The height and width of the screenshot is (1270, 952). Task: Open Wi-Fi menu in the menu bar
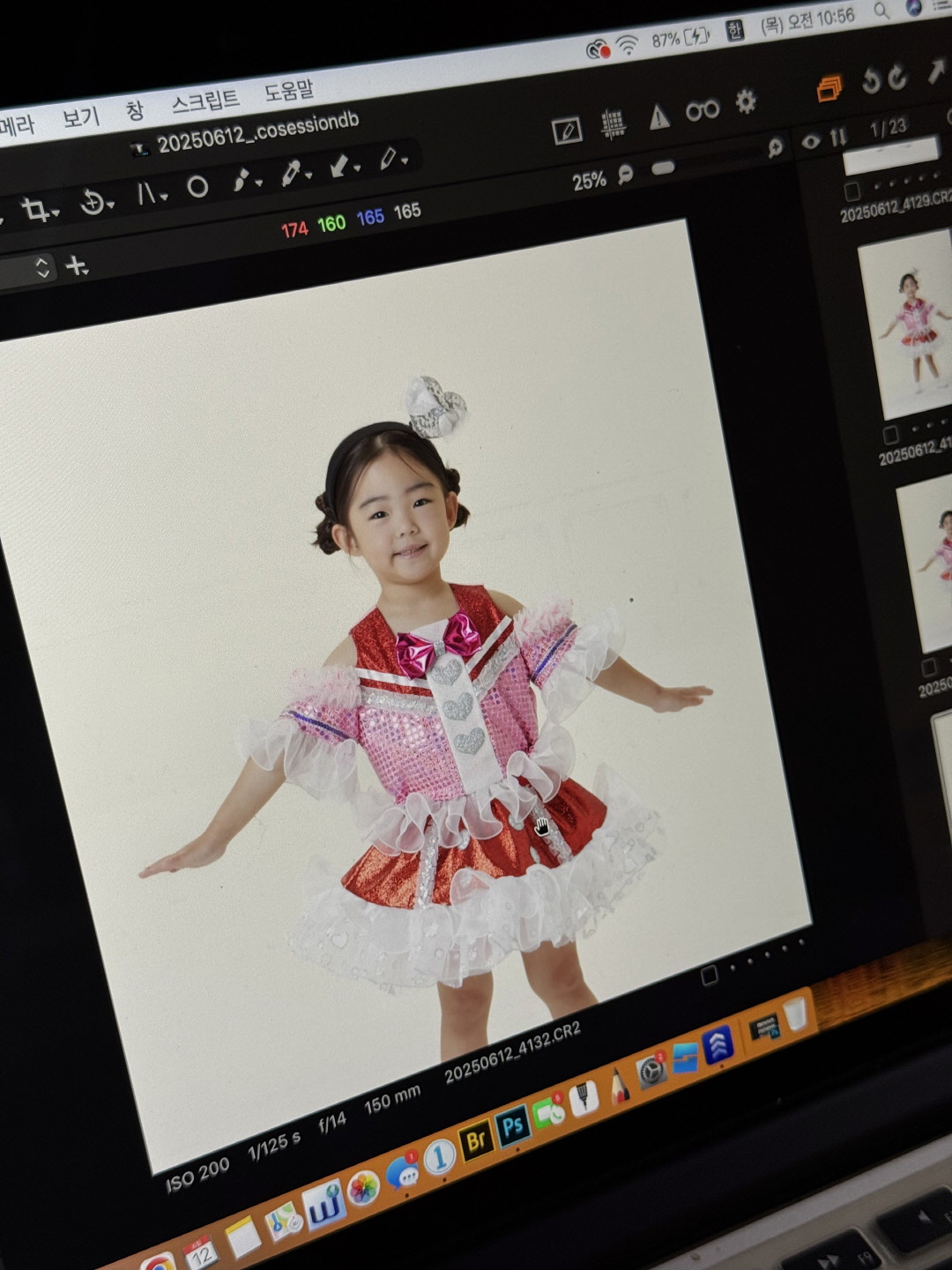click(x=628, y=44)
